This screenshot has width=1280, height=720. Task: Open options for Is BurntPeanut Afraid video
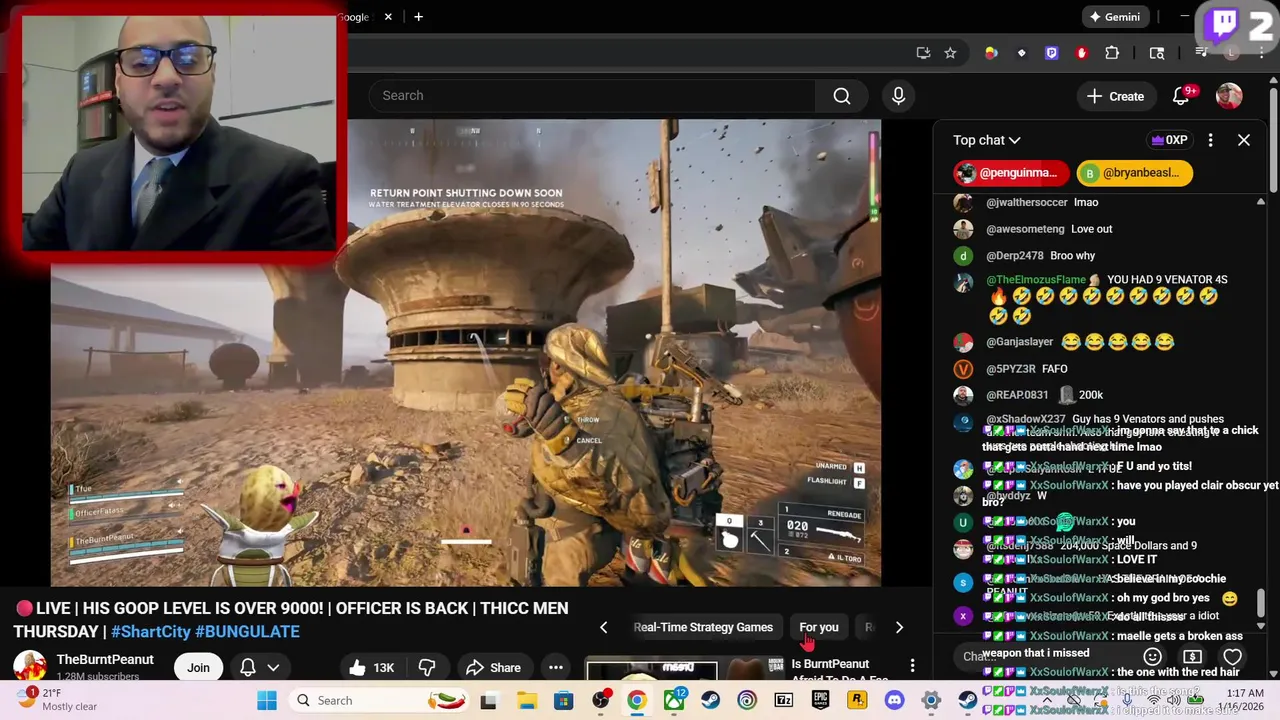click(912, 666)
